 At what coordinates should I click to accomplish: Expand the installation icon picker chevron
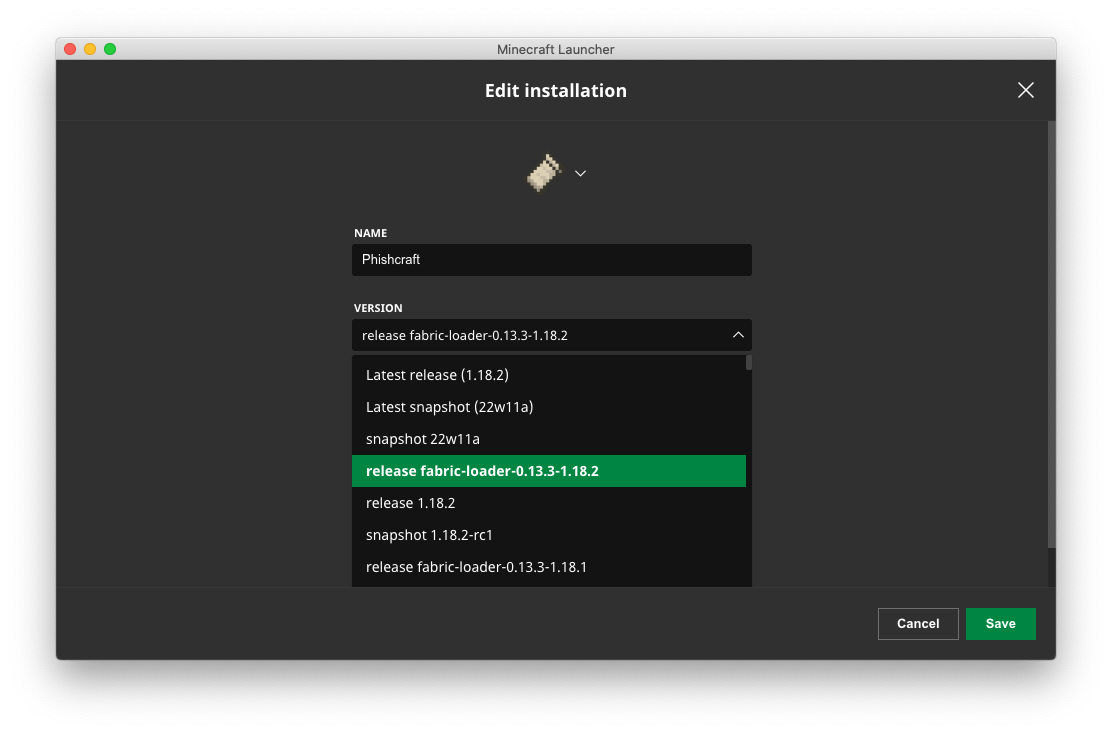(580, 173)
